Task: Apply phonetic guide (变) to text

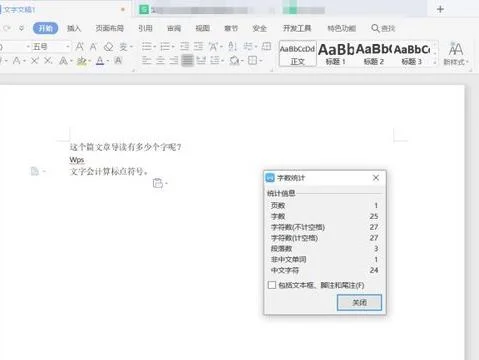Action: coord(123,47)
